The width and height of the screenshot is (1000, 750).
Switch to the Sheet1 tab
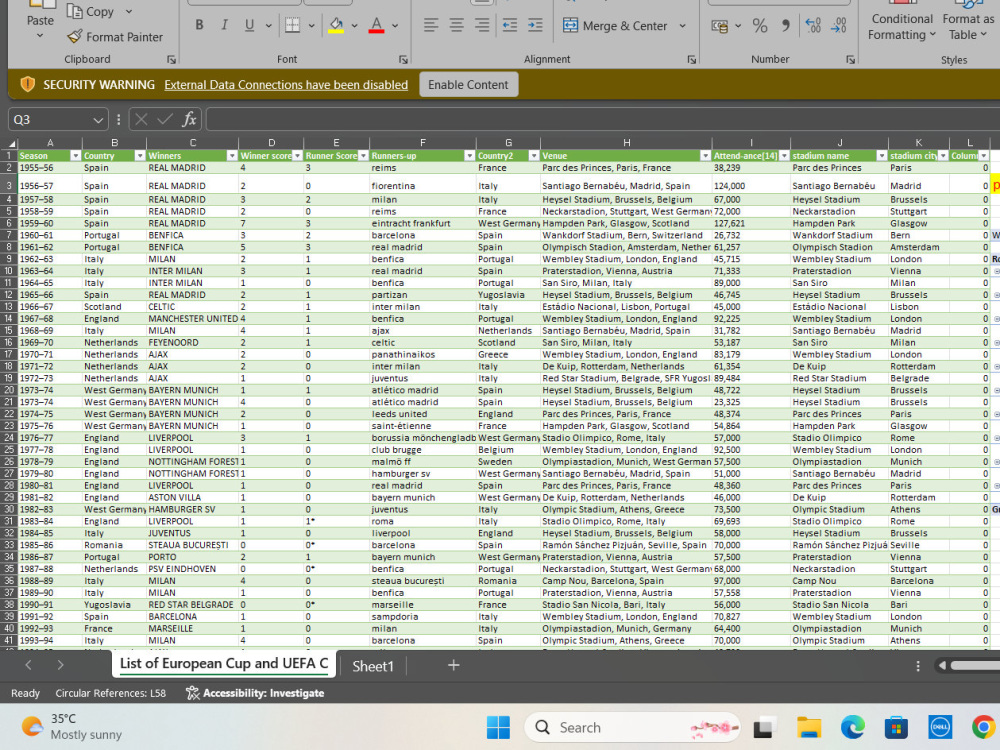point(373,664)
